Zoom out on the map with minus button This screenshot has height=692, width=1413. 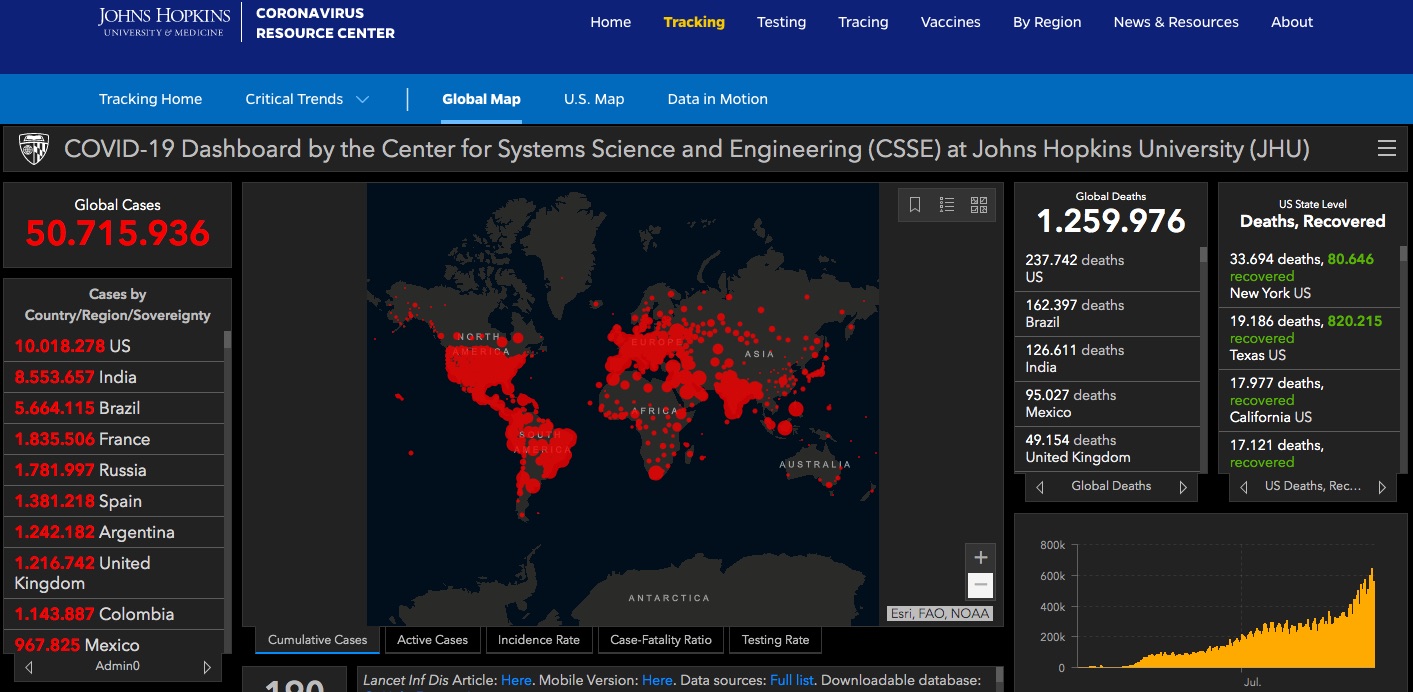980,585
